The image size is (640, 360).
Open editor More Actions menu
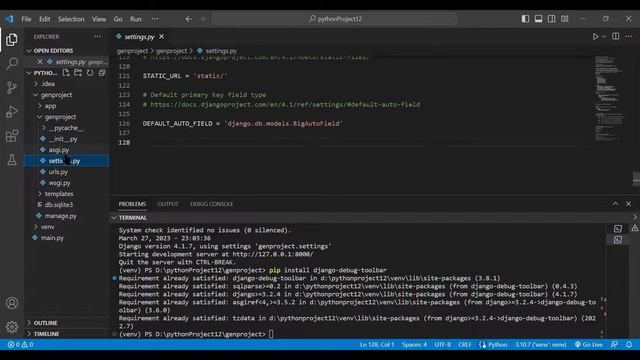(629, 36)
